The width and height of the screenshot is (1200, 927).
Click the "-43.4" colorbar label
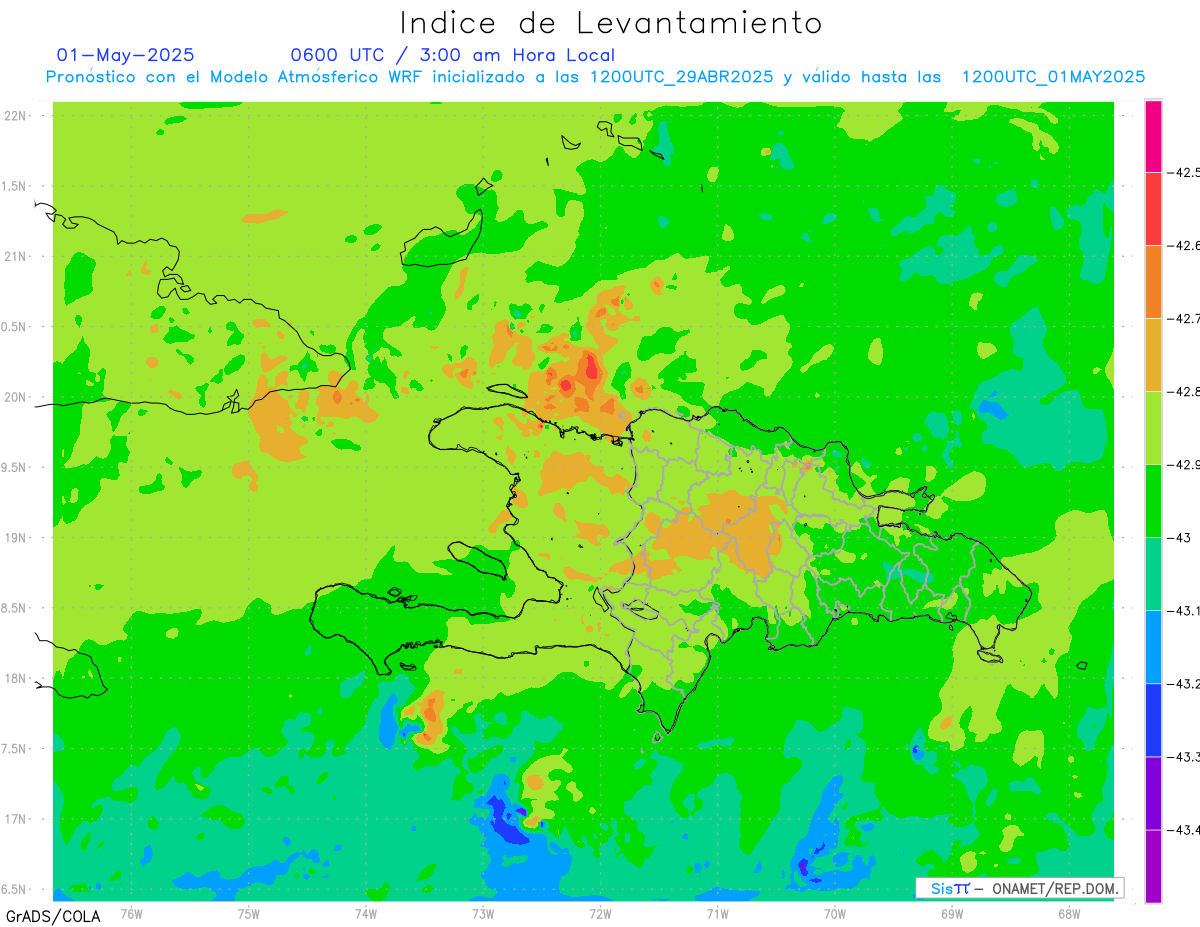click(1183, 830)
